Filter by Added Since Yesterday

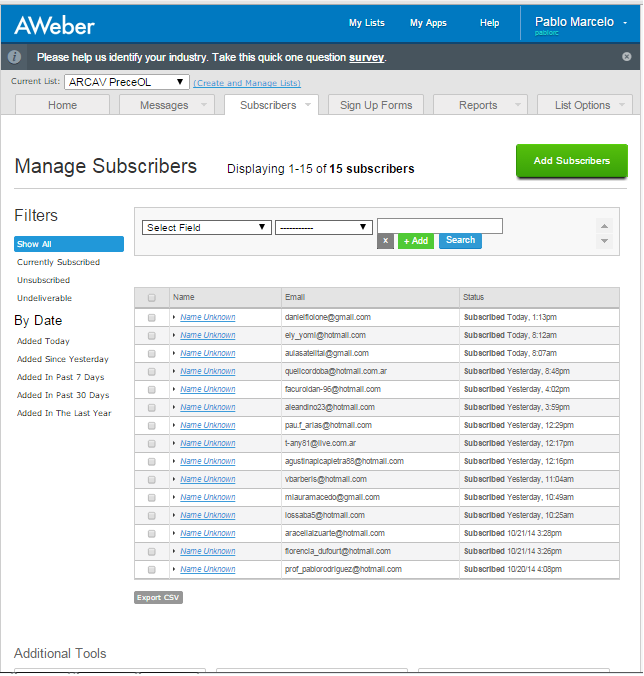pyautogui.click(x=63, y=360)
